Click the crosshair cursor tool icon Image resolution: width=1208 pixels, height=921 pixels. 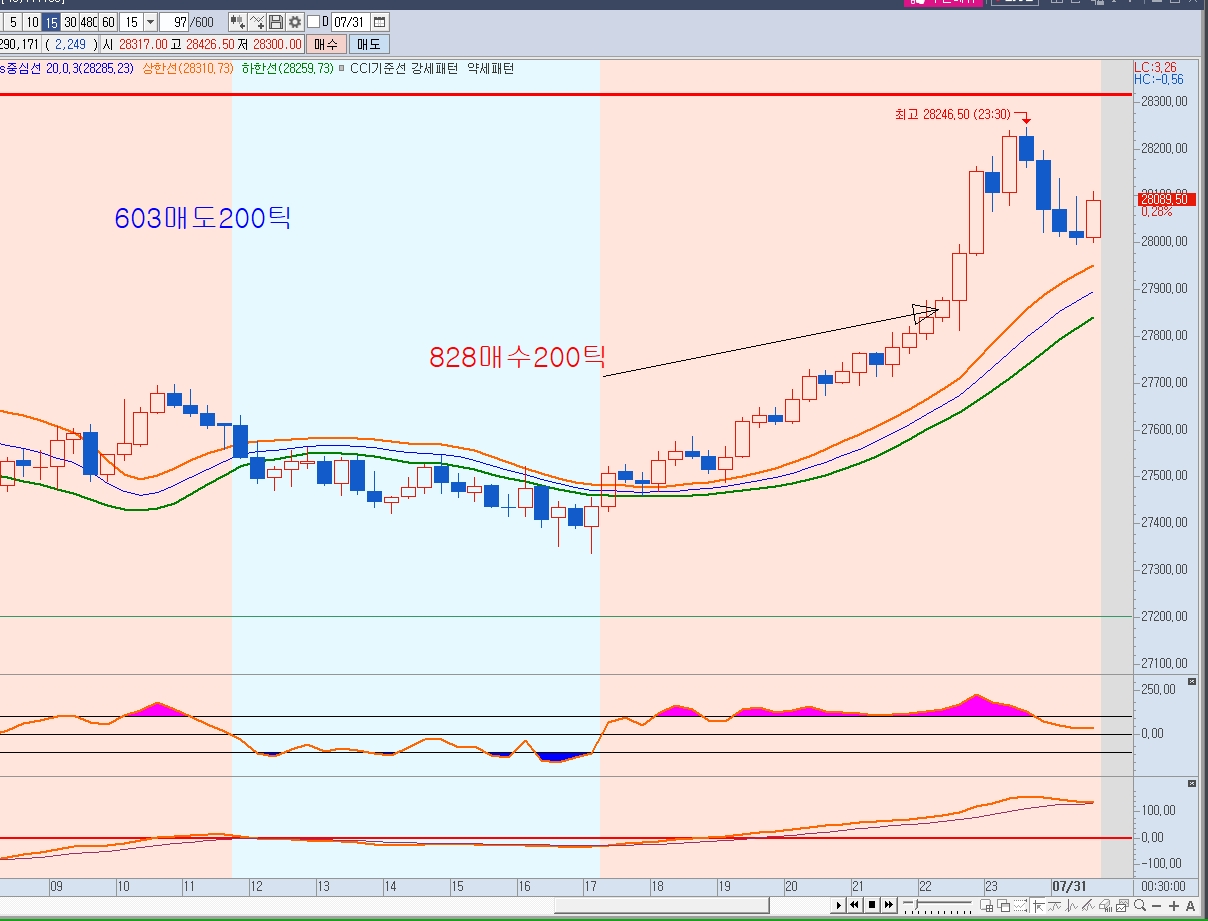point(1038,906)
